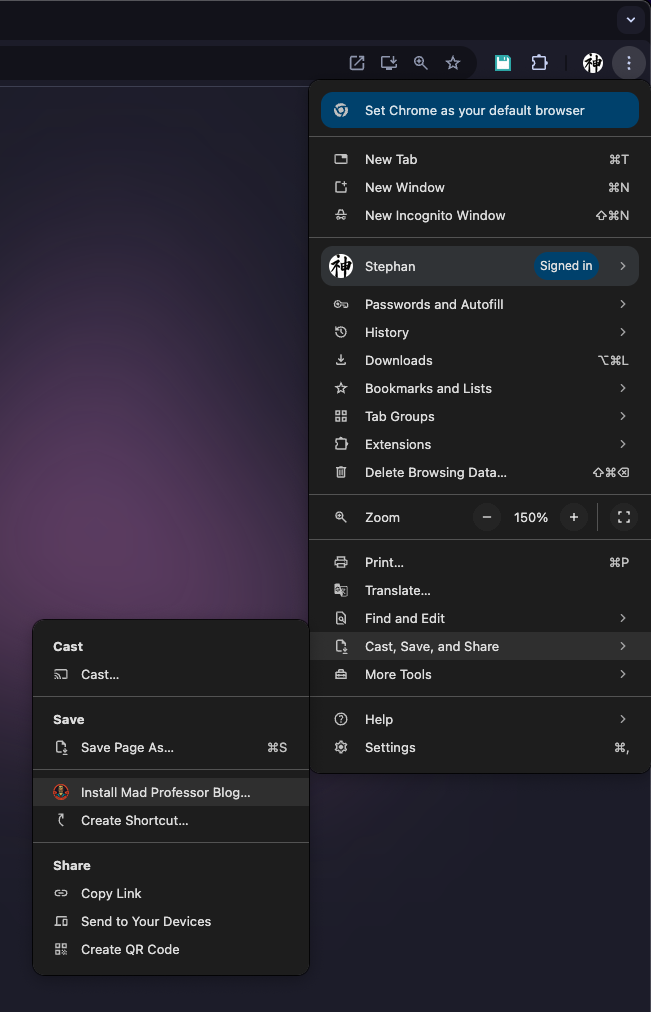651x1012 pixels.
Task: Click the Cast, Save, and Share icon
Action: [x=341, y=646]
